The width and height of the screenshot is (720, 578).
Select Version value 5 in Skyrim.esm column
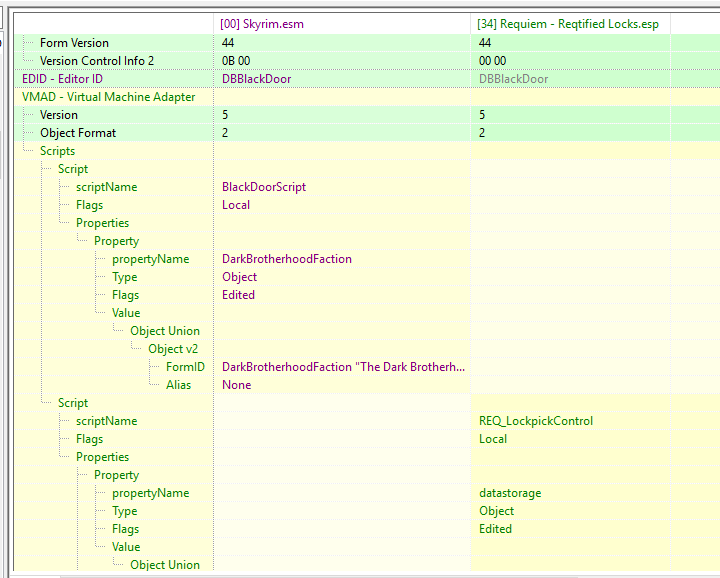(x=225, y=115)
